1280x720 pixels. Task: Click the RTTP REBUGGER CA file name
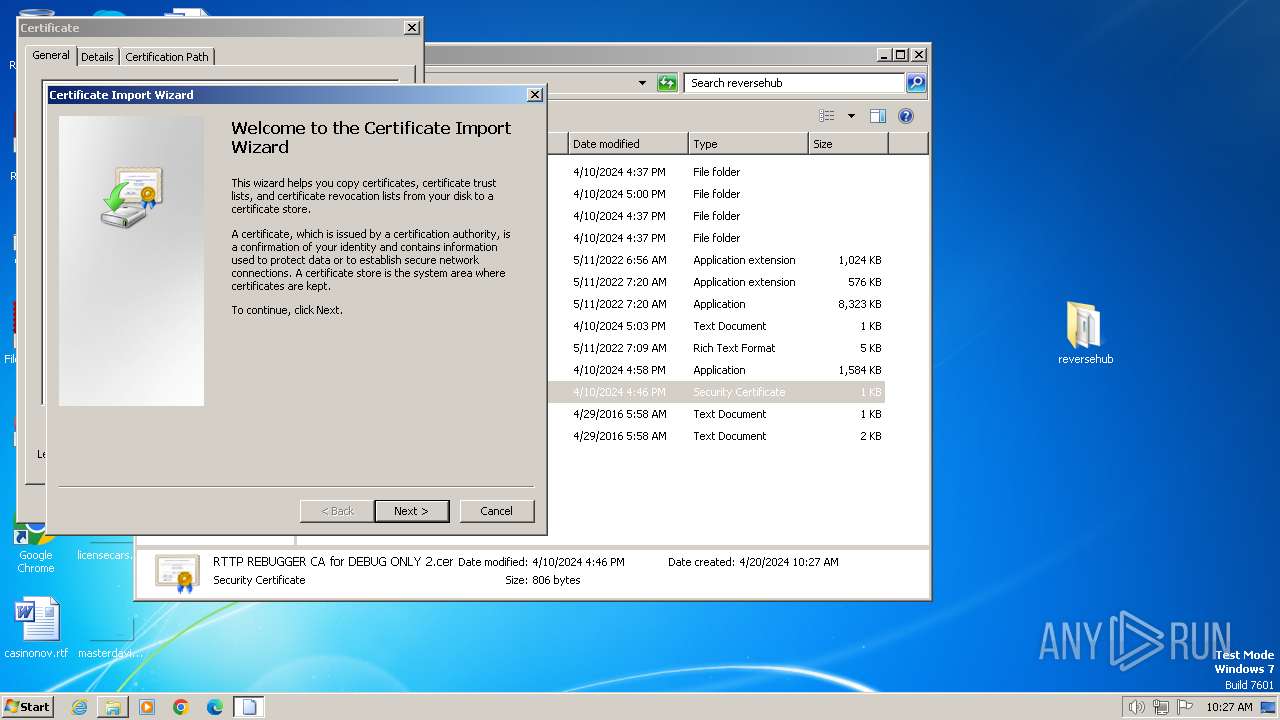[333, 562]
